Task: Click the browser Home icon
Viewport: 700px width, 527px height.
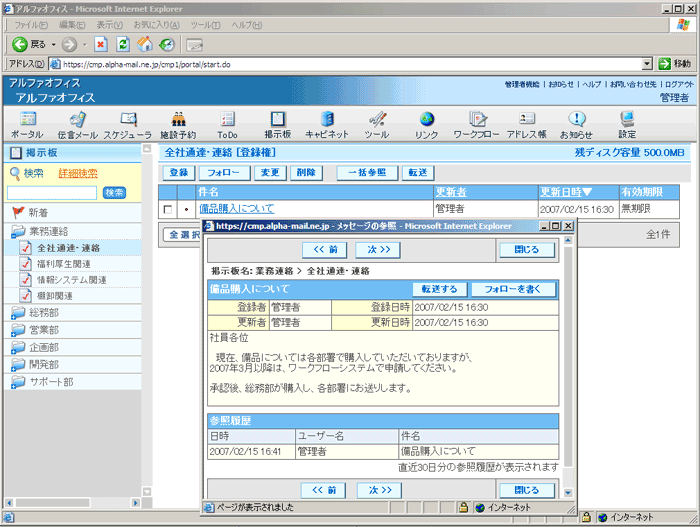Action: (x=145, y=44)
